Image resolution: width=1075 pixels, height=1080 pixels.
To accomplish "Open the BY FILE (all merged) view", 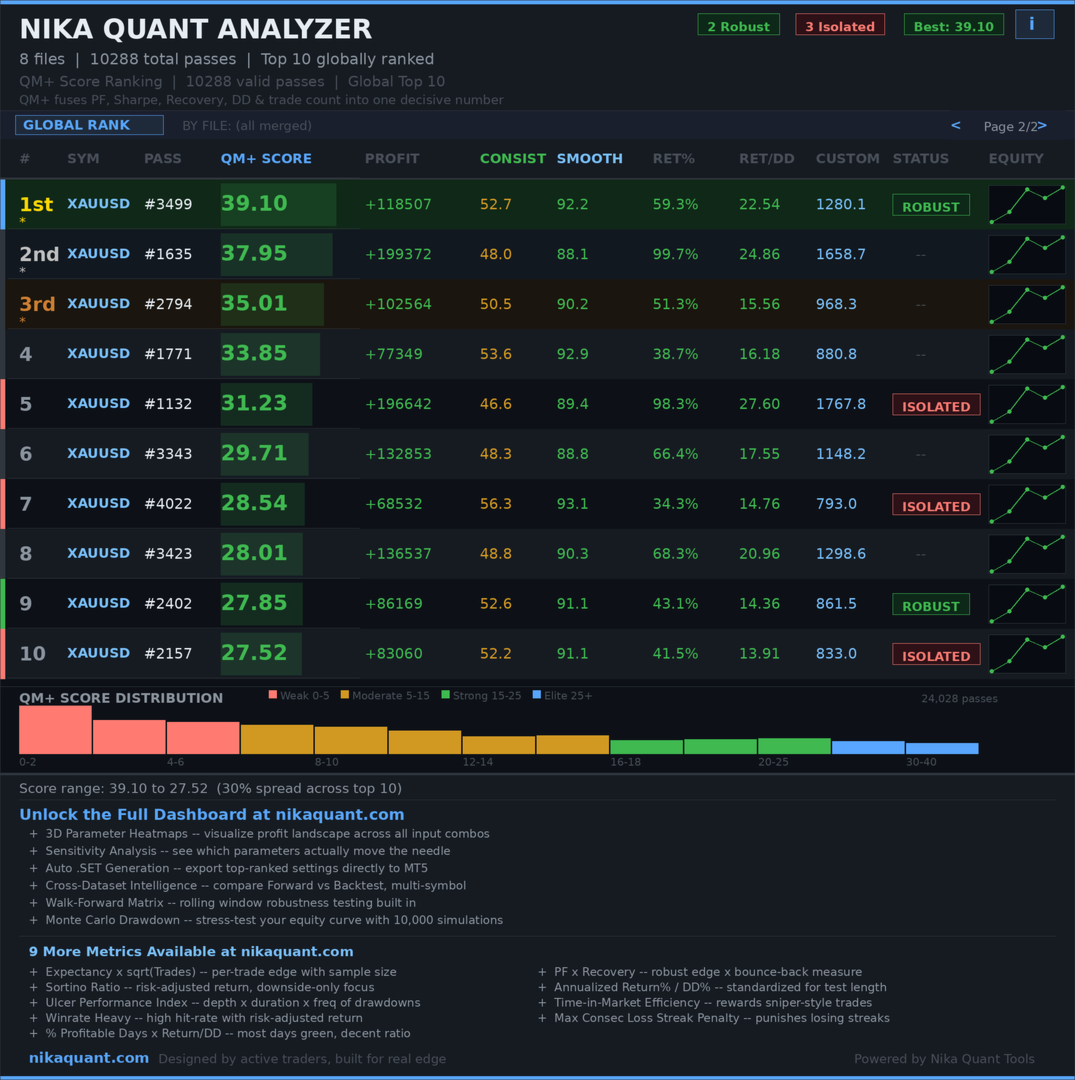I will click(x=247, y=125).
